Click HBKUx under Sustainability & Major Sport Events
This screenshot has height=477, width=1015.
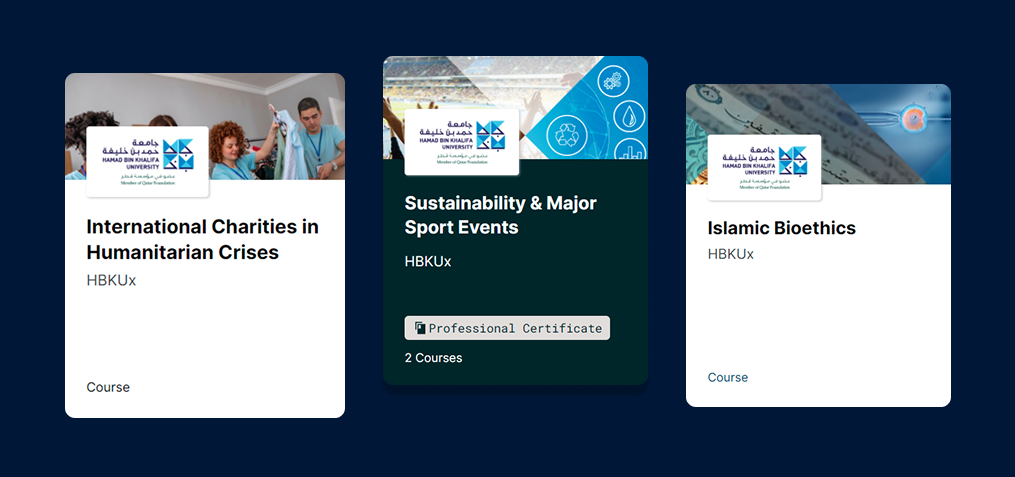tap(427, 261)
